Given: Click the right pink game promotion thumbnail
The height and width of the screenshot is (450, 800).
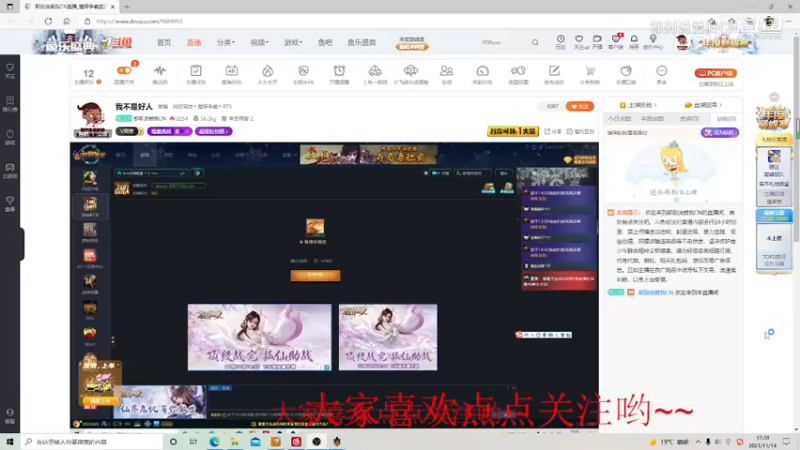Looking at the screenshot, I should tap(388, 337).
